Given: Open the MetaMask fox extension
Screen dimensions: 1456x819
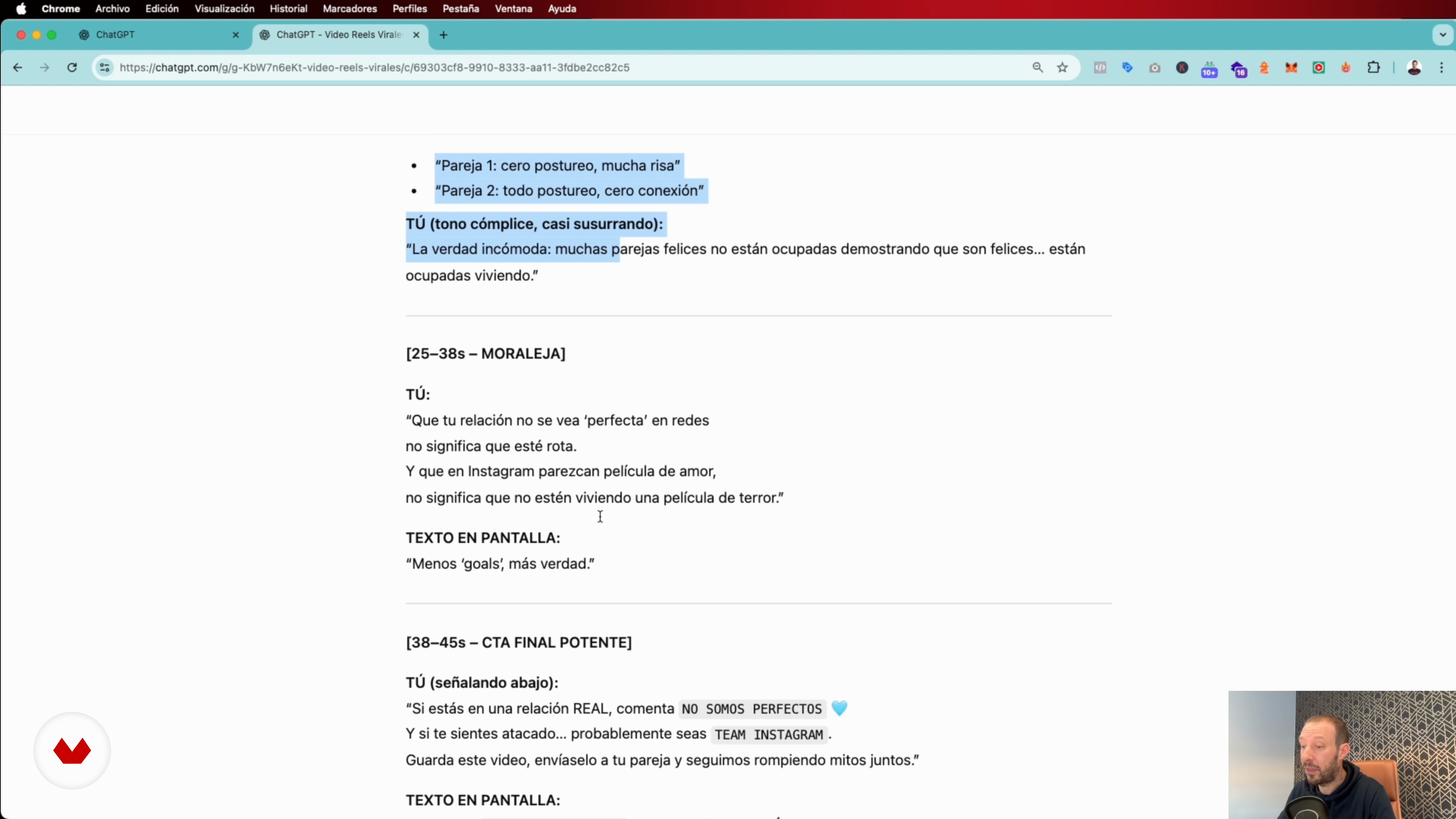Looking at the screenshot, I should (x=1291, y=68).
